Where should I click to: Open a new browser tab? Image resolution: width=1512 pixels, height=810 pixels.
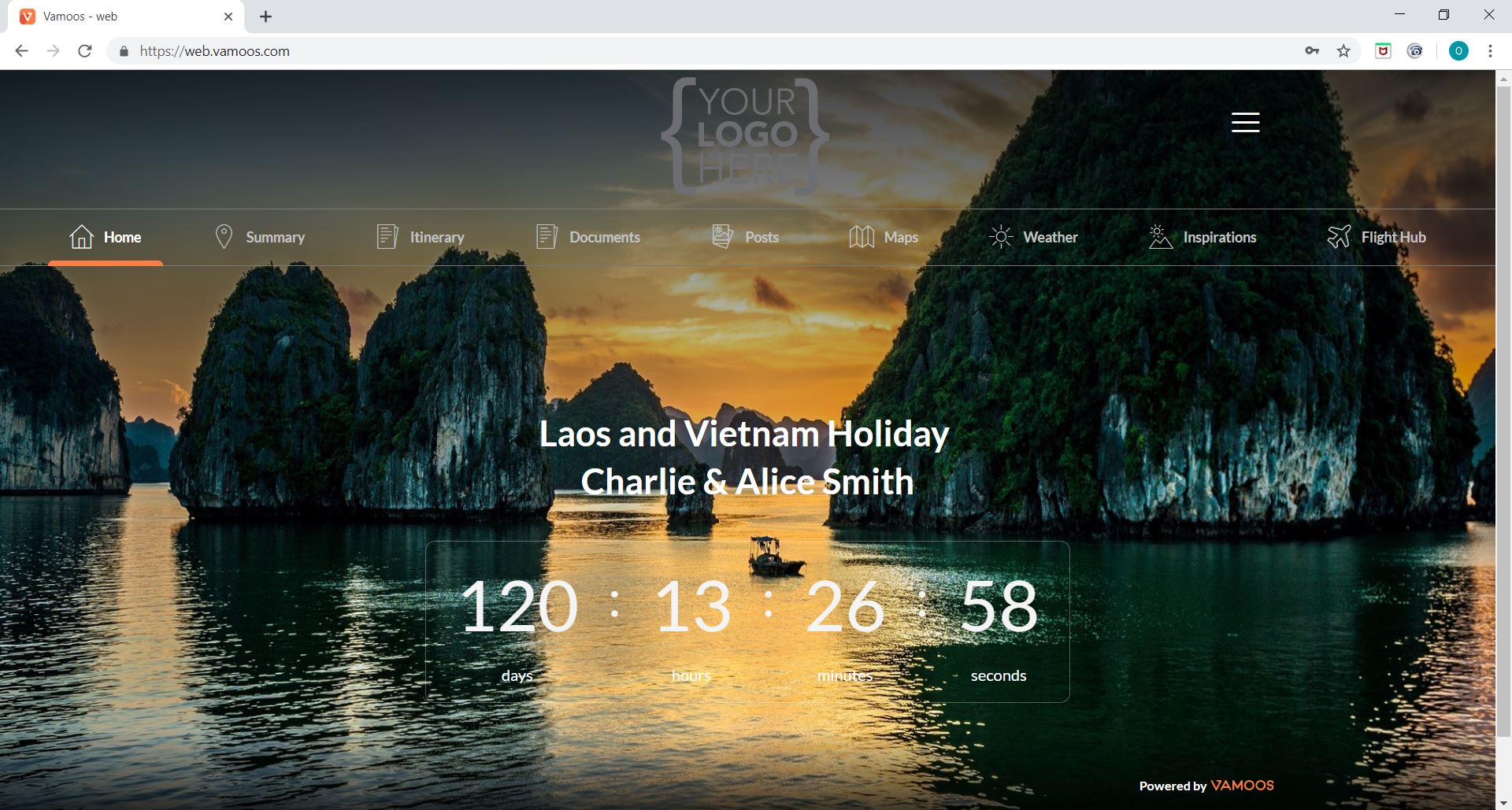(x=266, y=17)
